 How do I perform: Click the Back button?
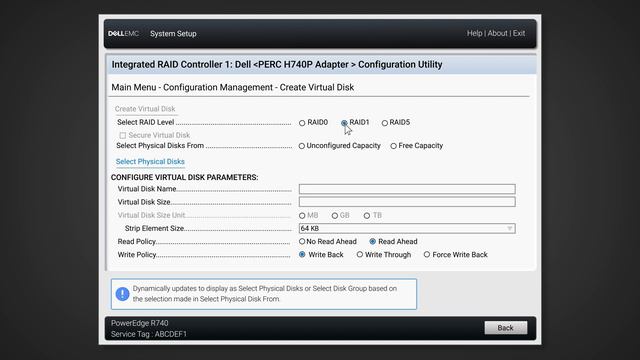point(506,328)
